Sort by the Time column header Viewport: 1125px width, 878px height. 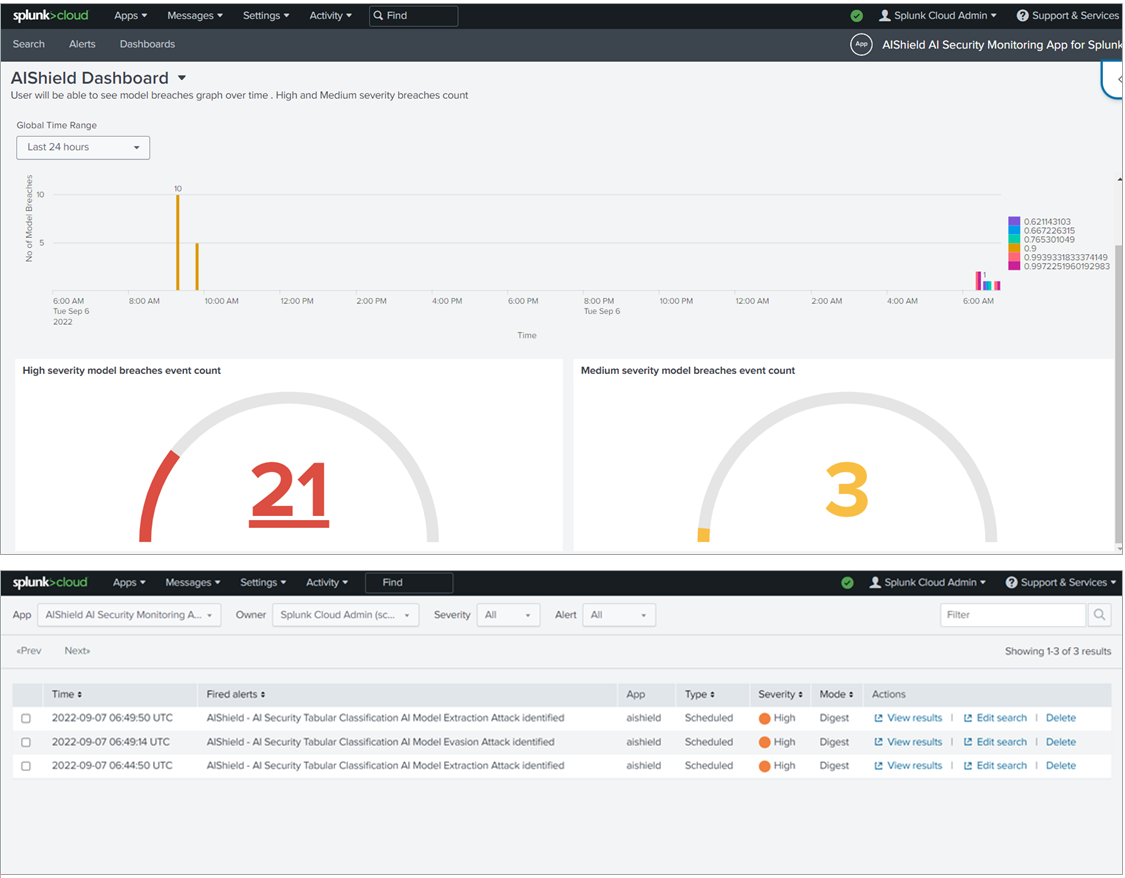(x=67, y=694)
